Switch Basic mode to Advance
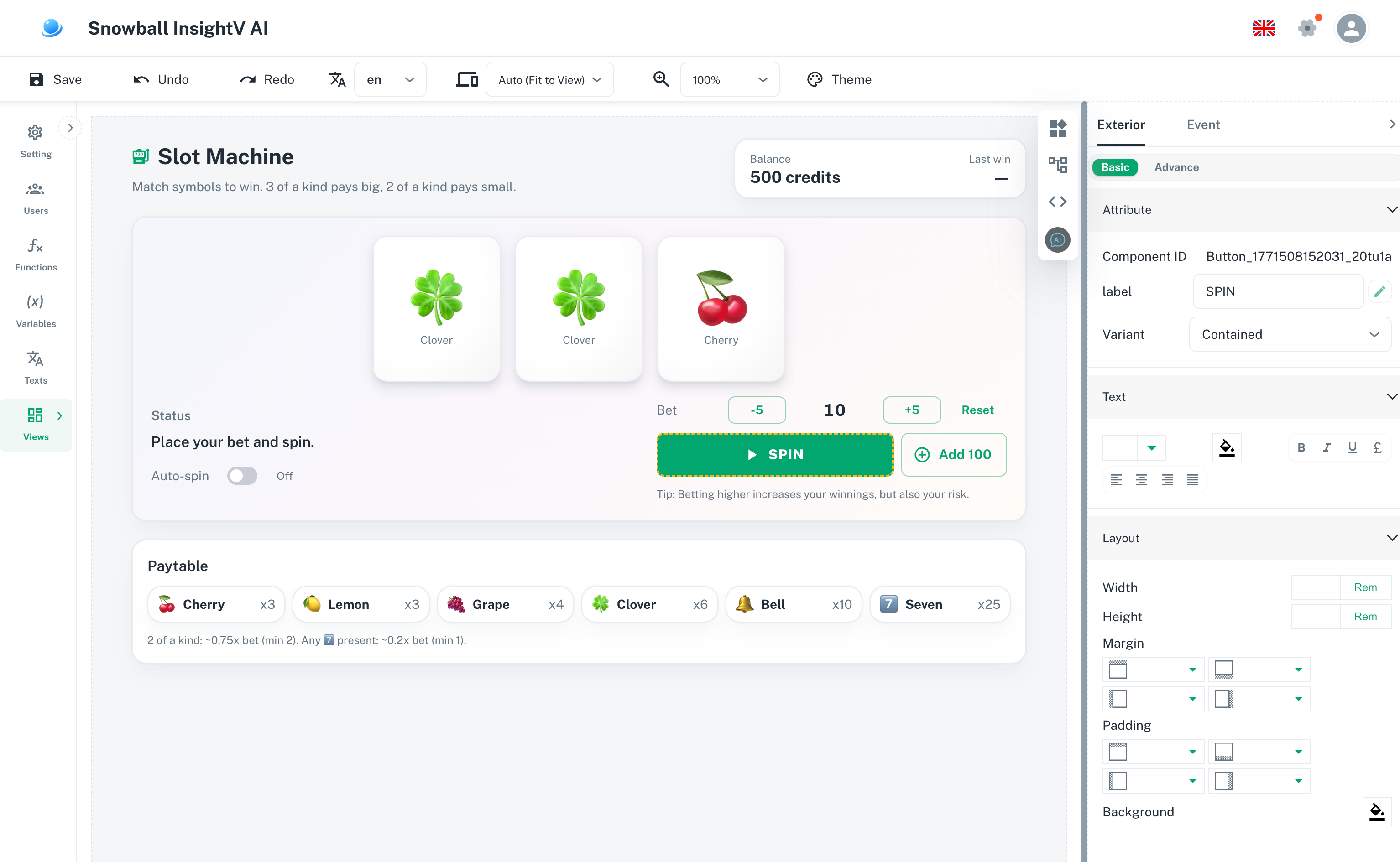The width and height of the screenshot is (1400, 862). click(x=1176, y=167)
